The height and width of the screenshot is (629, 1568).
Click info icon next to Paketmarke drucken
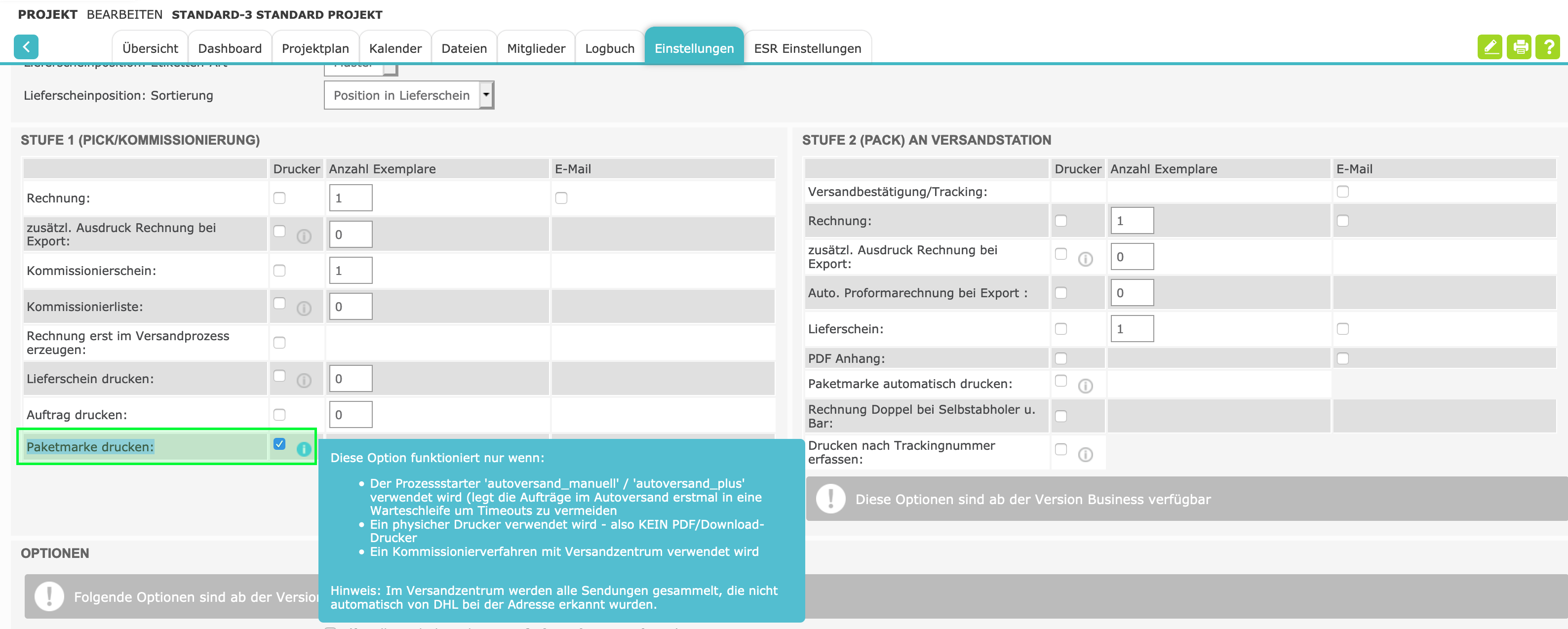(304, 449)
